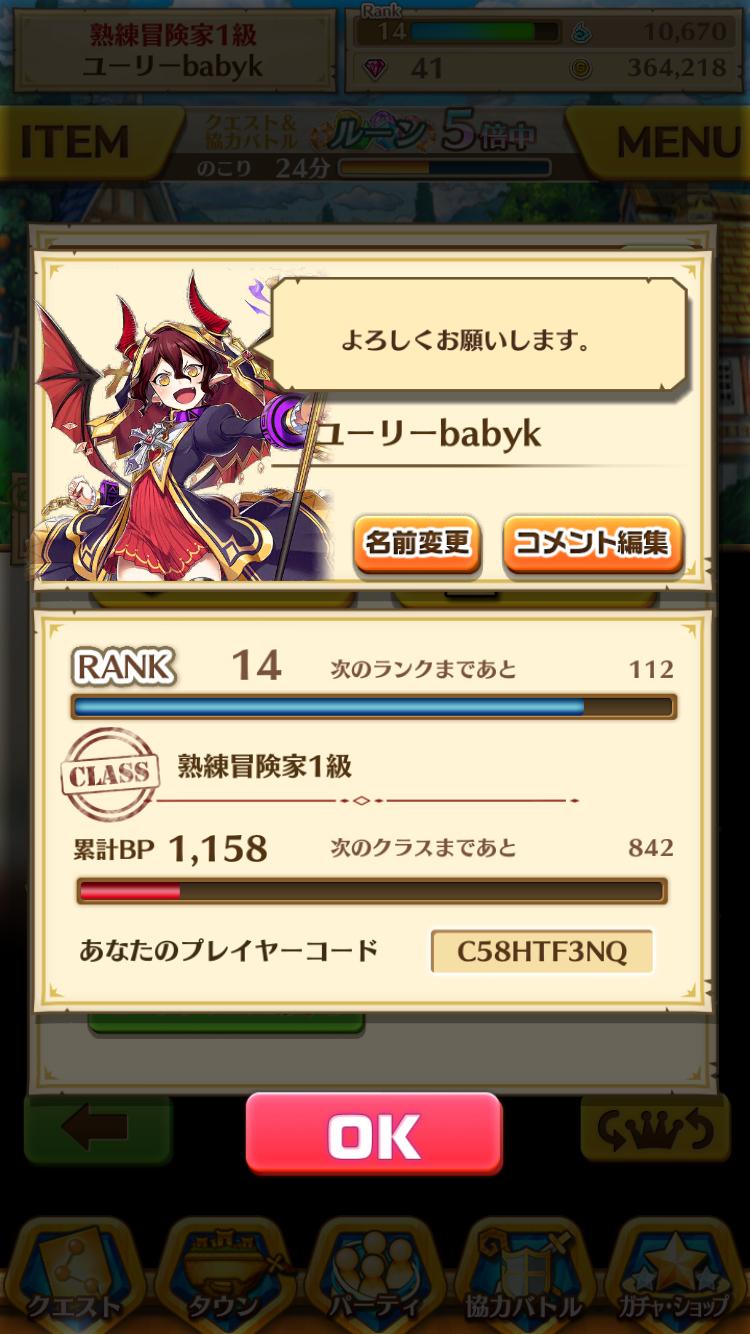Tap the pink gem currency icon
750x1334 pixels.
[x=375, y=68]
